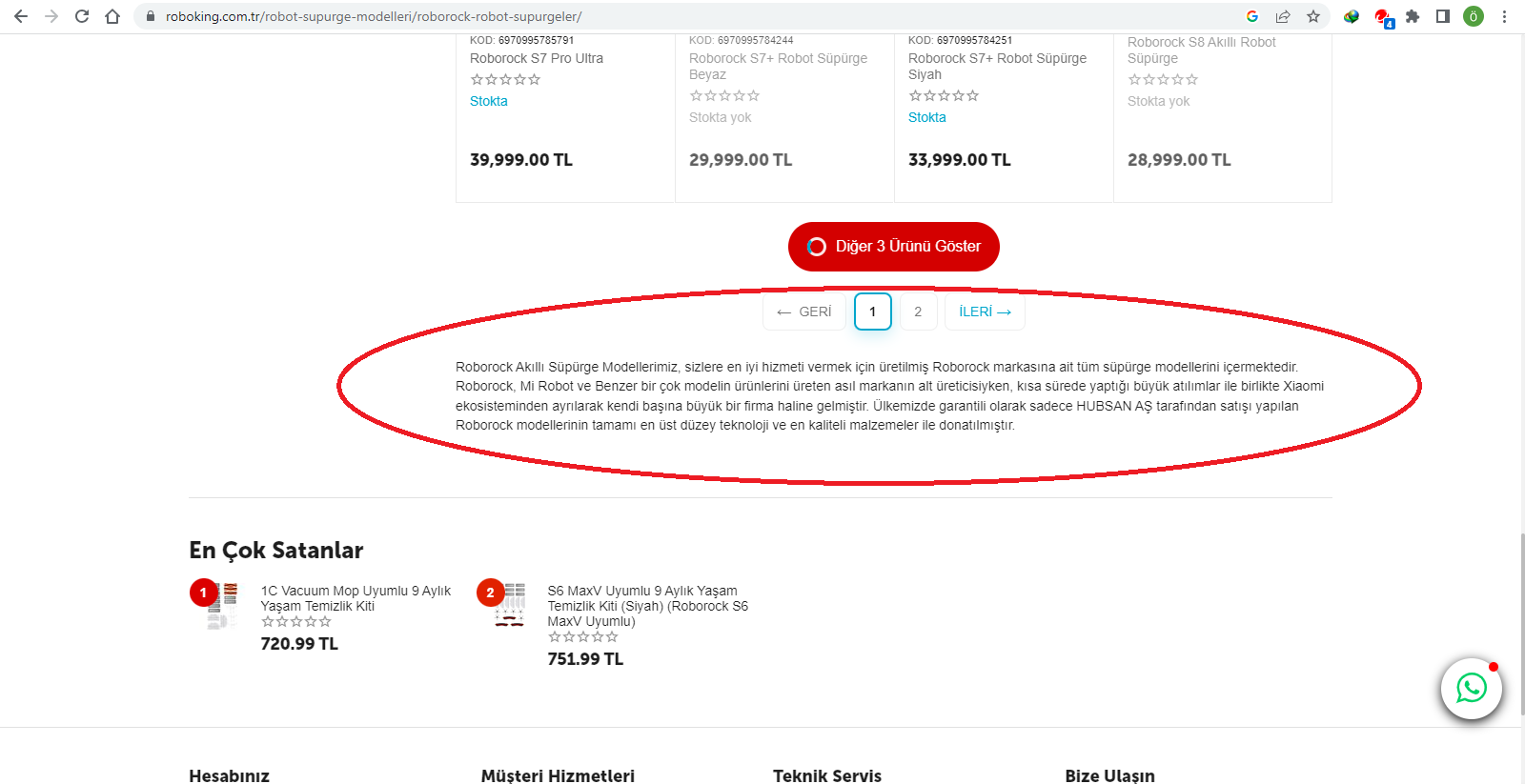The height and width of the screenshot is (784, 1525).
Task: Reload the current page
Action: pos(82,16)
